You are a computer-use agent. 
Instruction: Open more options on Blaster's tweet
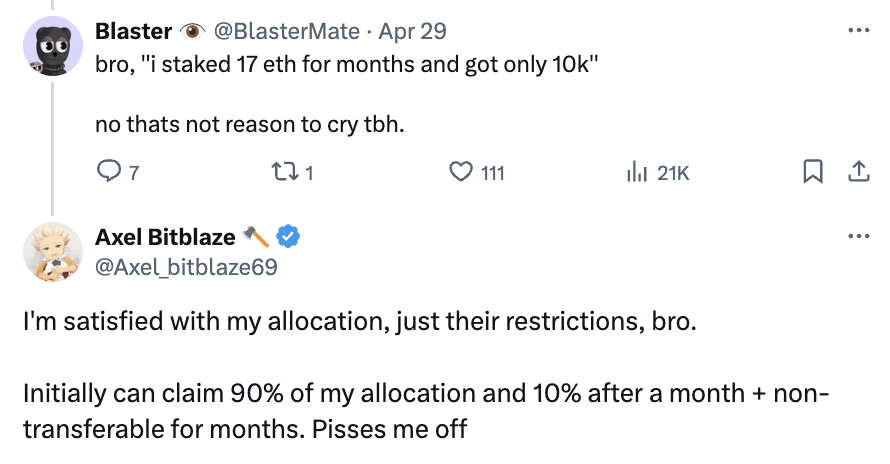pos(857,30)
